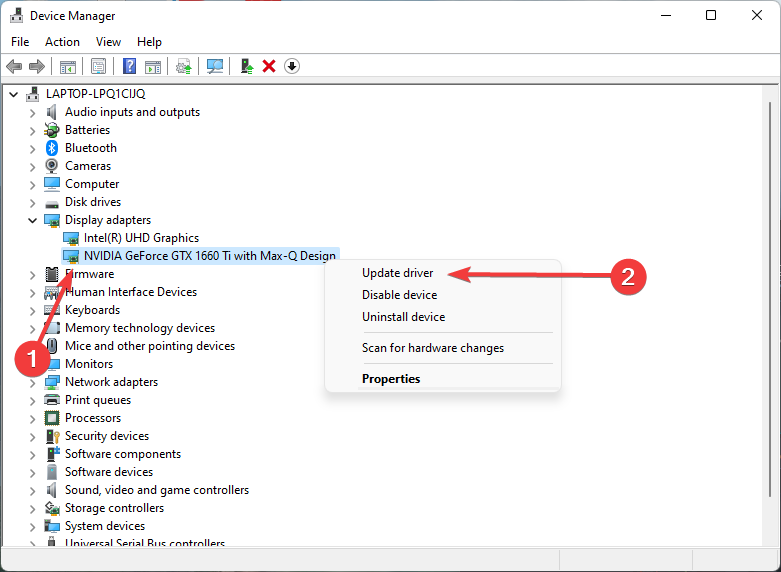Expand the Disk drives node

point(32,203)
